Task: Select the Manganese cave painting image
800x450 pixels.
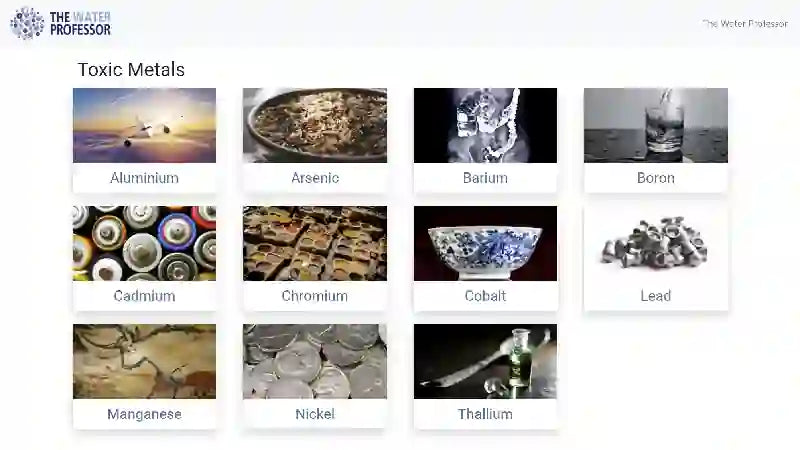Action: coord(144,361)
